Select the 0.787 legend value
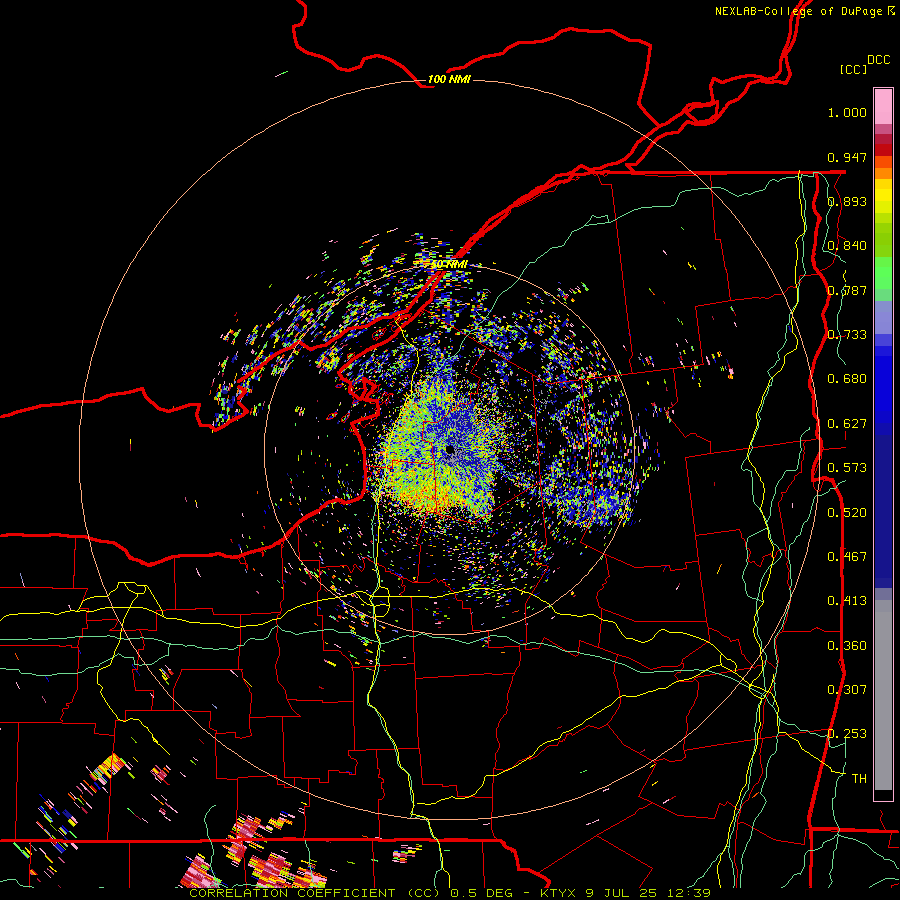This screenshot has height=900, width=900. click(x=847, y=290)
